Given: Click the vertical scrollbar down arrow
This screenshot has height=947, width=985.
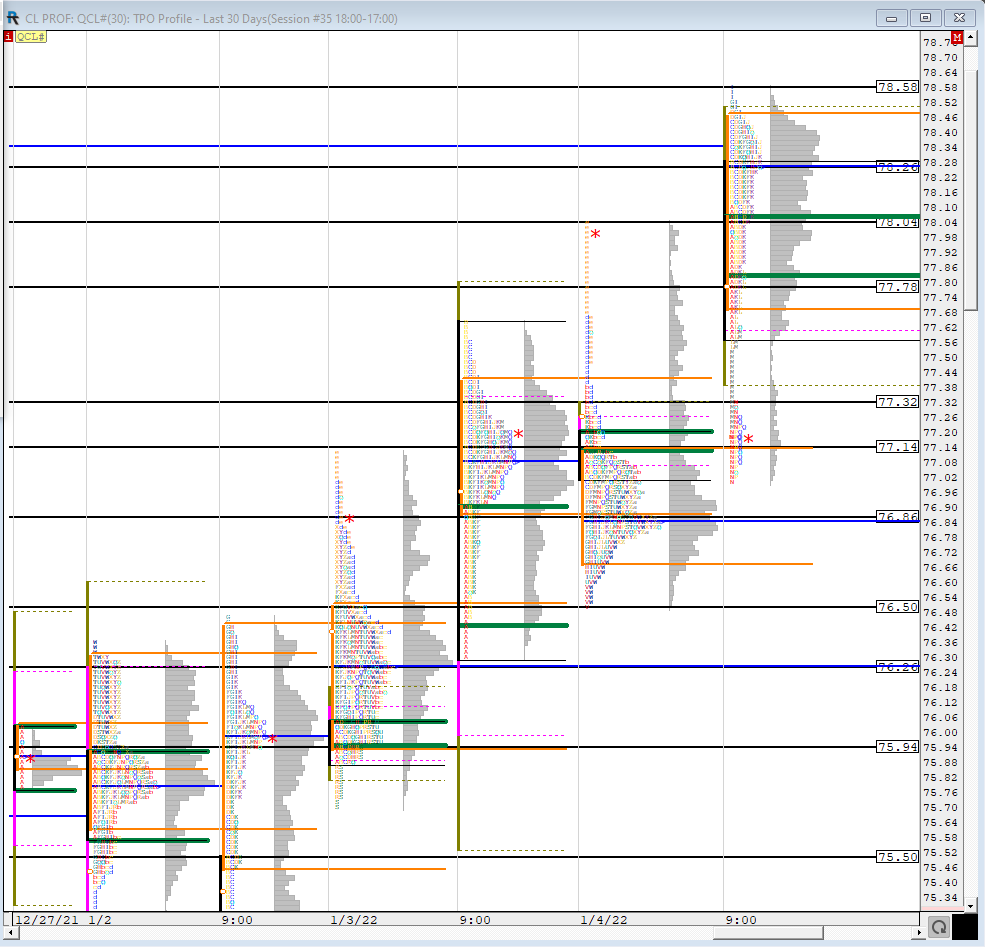Looking at the screenshot, I should click(971, 906).
